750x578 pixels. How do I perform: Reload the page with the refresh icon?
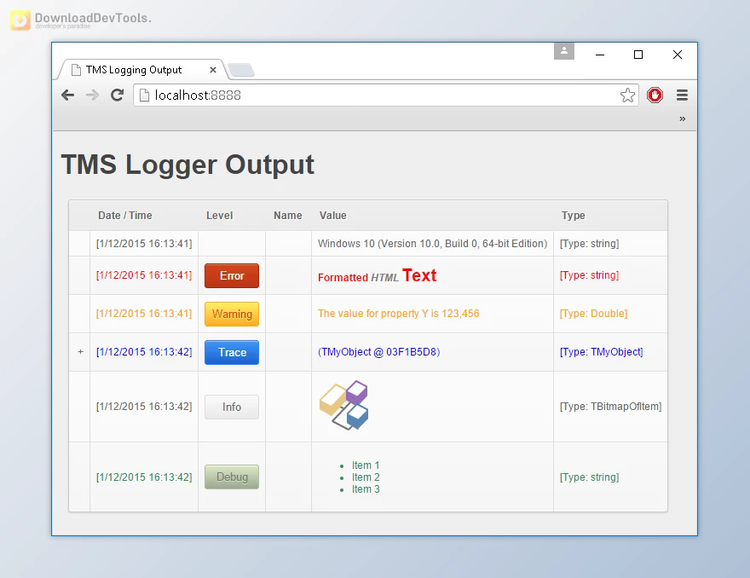pos(117,95)
